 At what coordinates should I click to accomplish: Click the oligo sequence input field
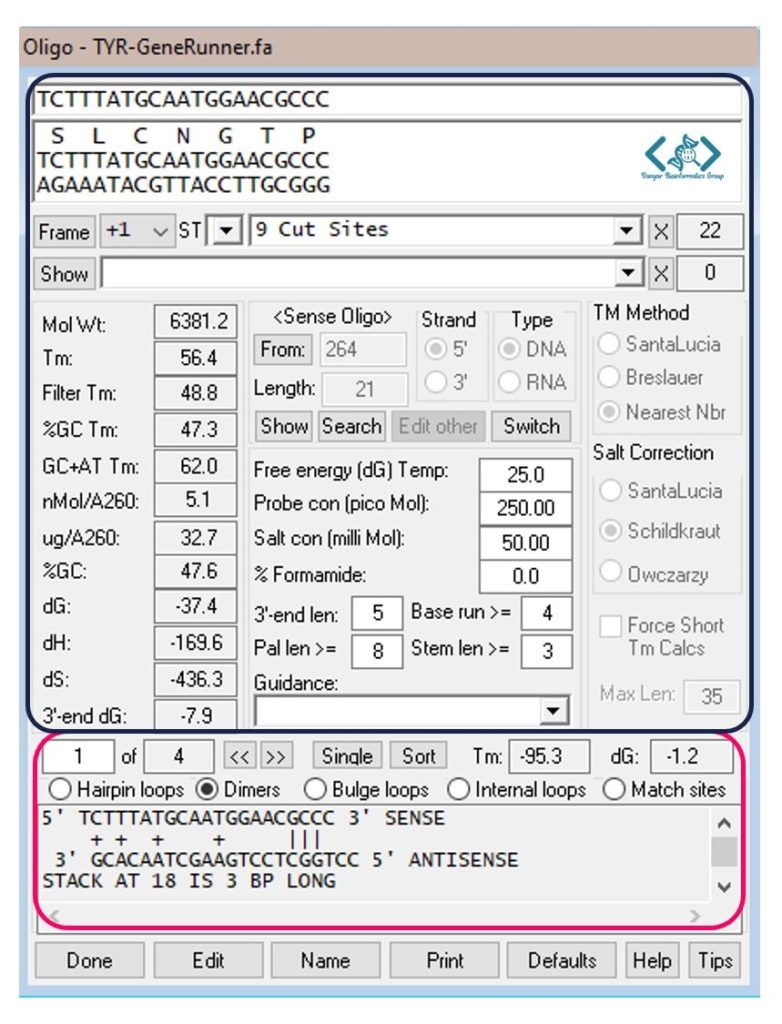[388, 100]
